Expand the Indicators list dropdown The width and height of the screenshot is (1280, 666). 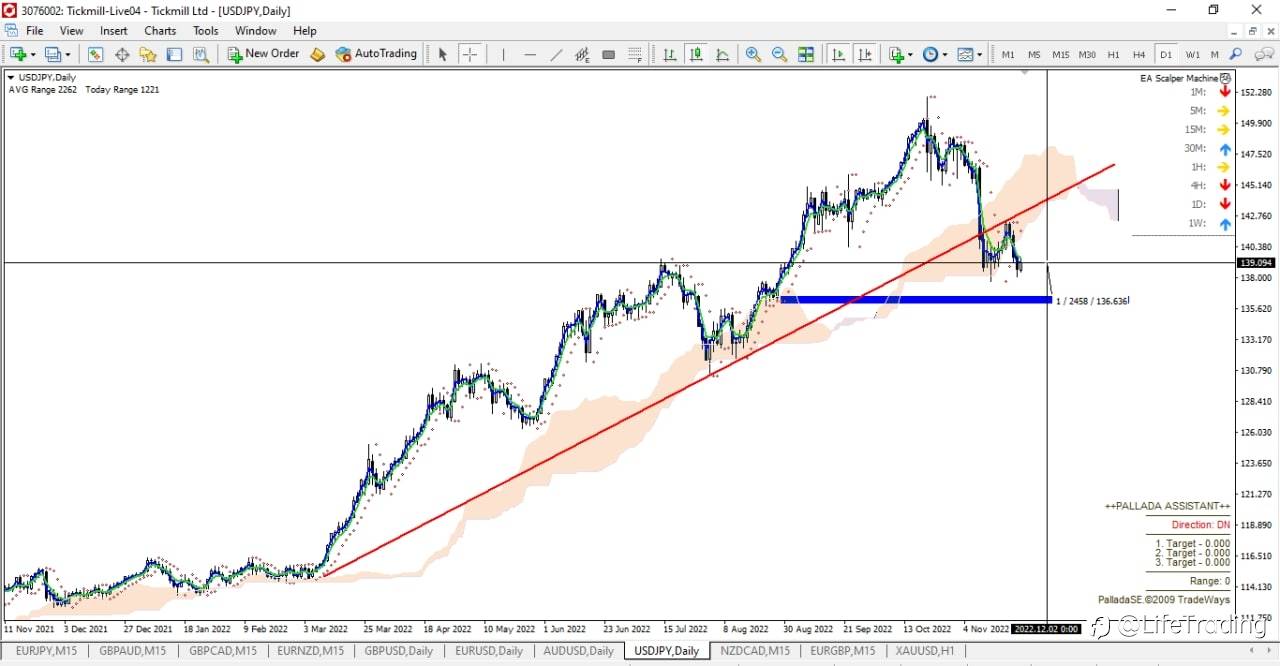(900, 55)
